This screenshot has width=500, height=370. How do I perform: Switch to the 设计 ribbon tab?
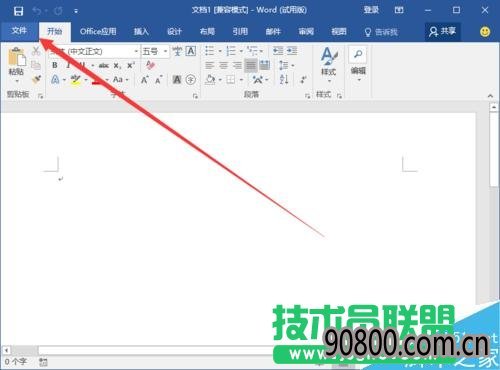174,32
